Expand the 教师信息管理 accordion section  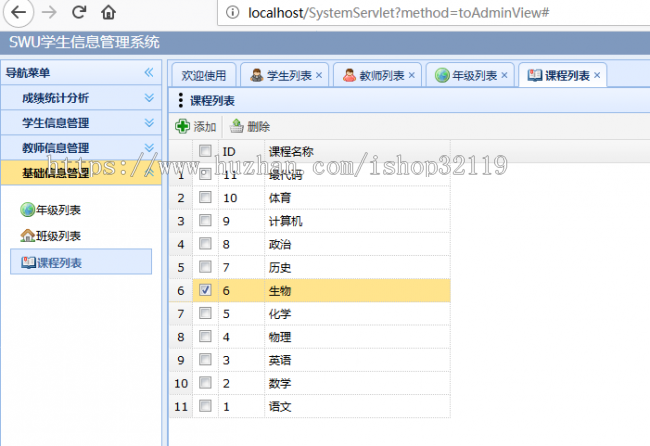point(81,148)
